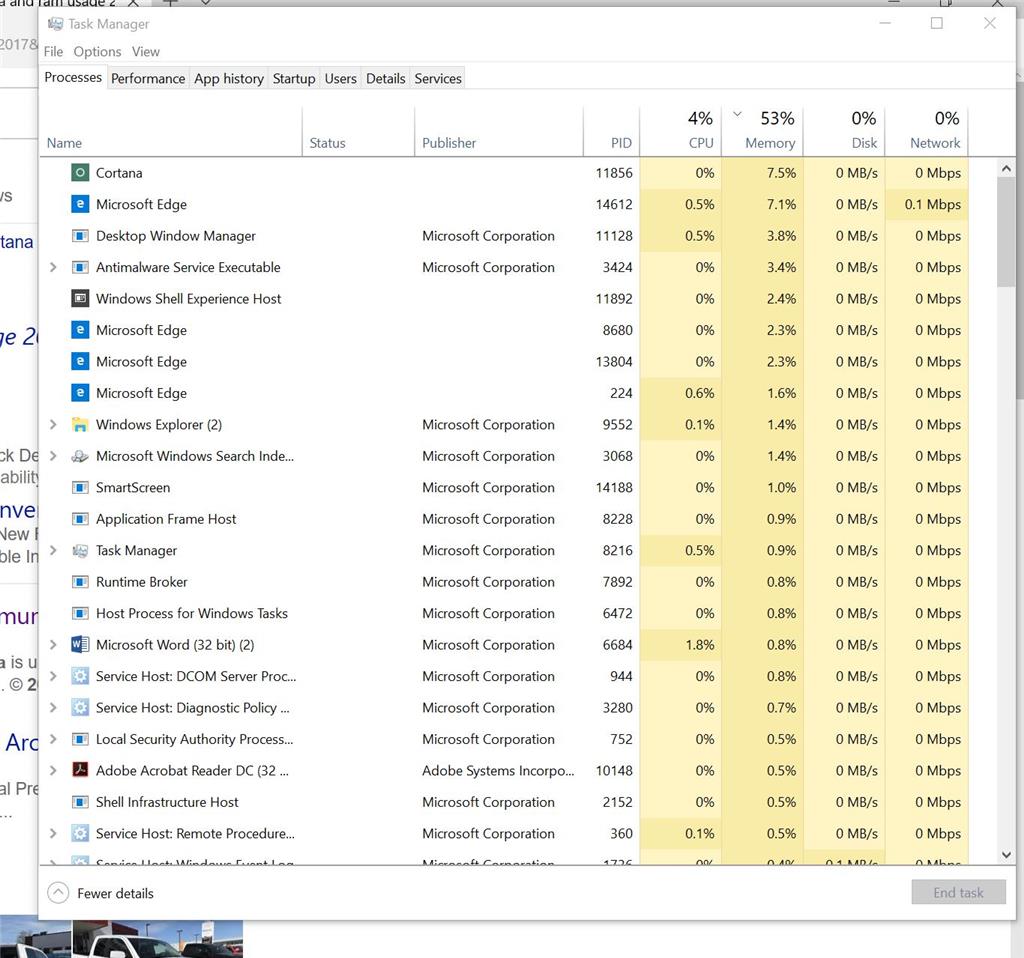Viewport: 1024px width, 958px height.
Task: Click the Remote Procedure service gear icon
Action: [x=80, y=833]
